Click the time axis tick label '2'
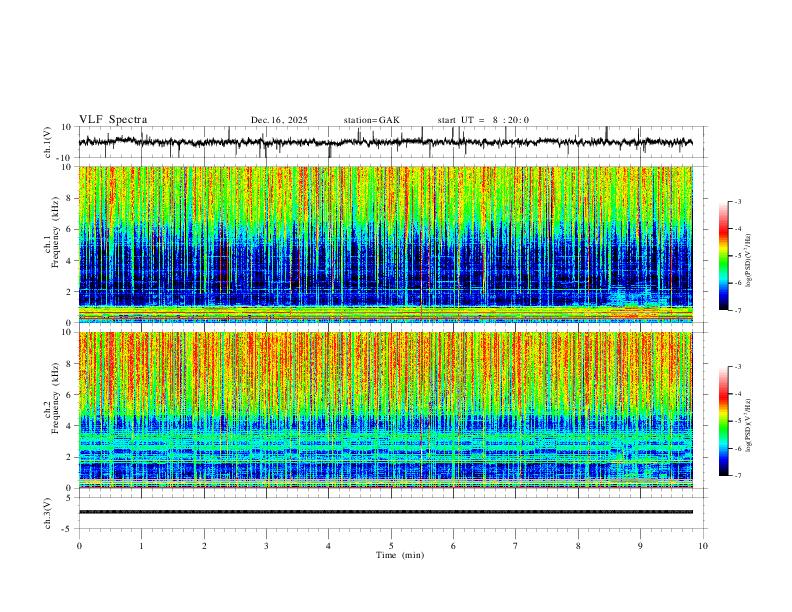The image size is (792, 612). point(204,546)
